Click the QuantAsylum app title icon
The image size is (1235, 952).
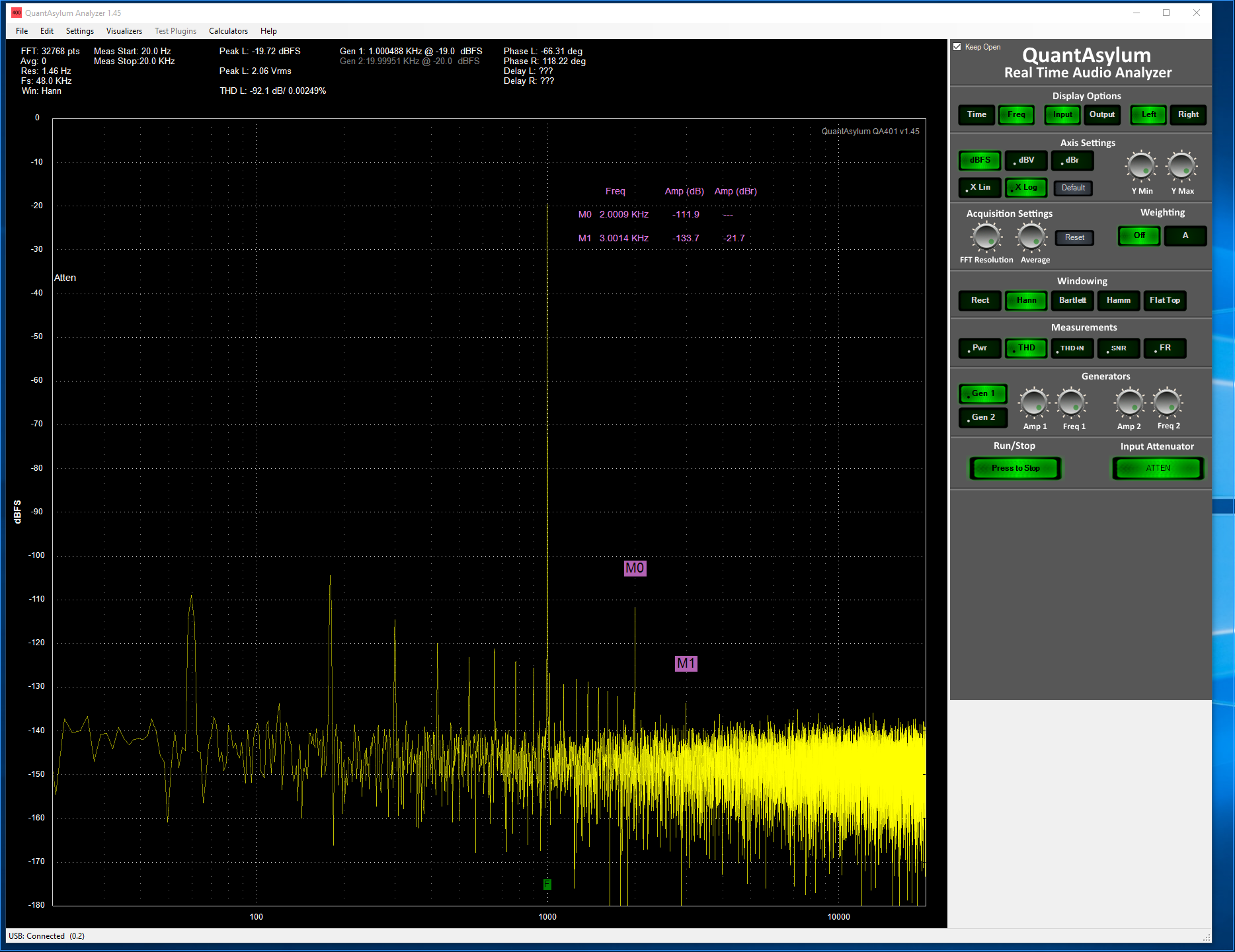pos(17,13)
